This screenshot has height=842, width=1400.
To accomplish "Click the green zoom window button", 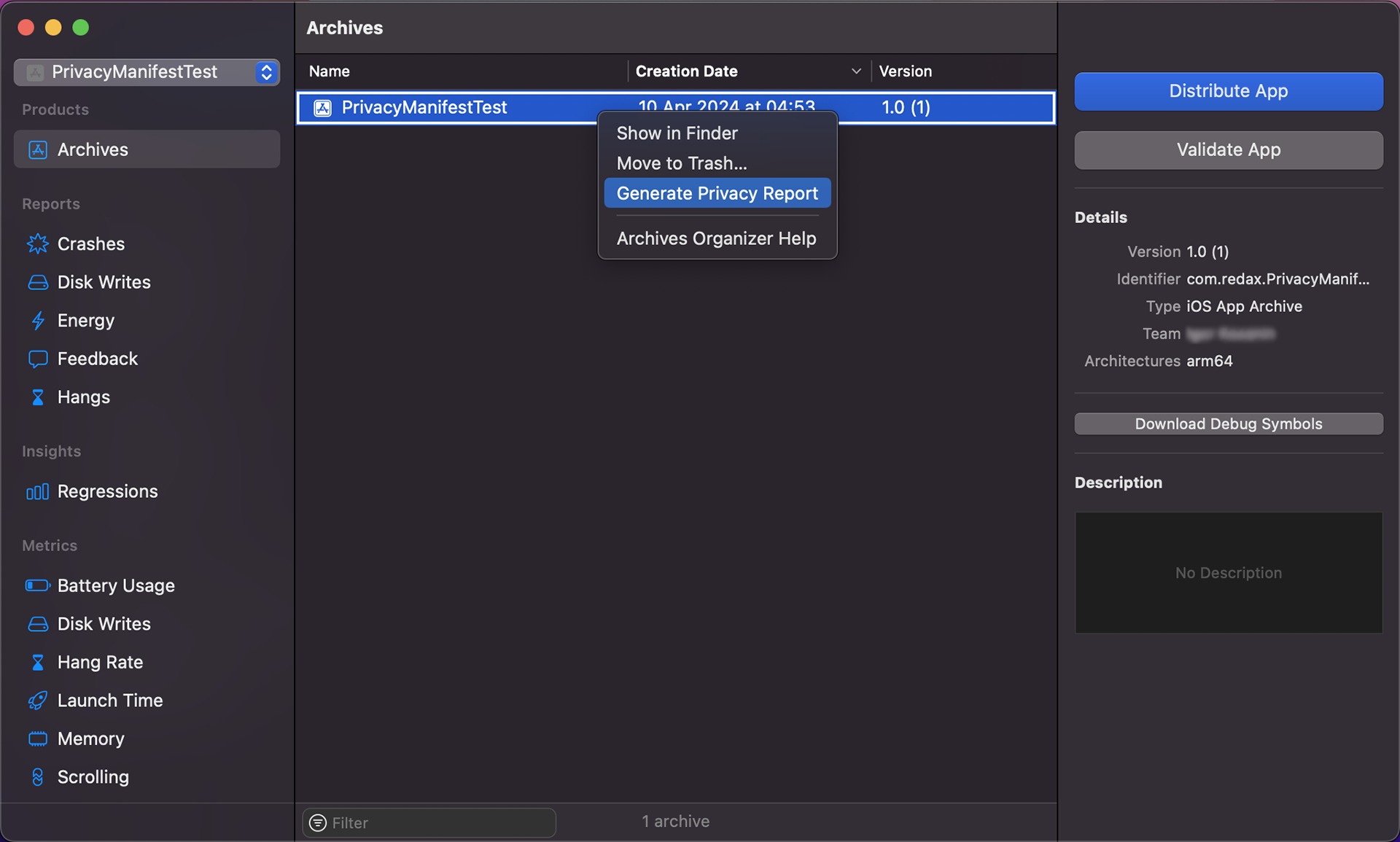I will [81, 28].
